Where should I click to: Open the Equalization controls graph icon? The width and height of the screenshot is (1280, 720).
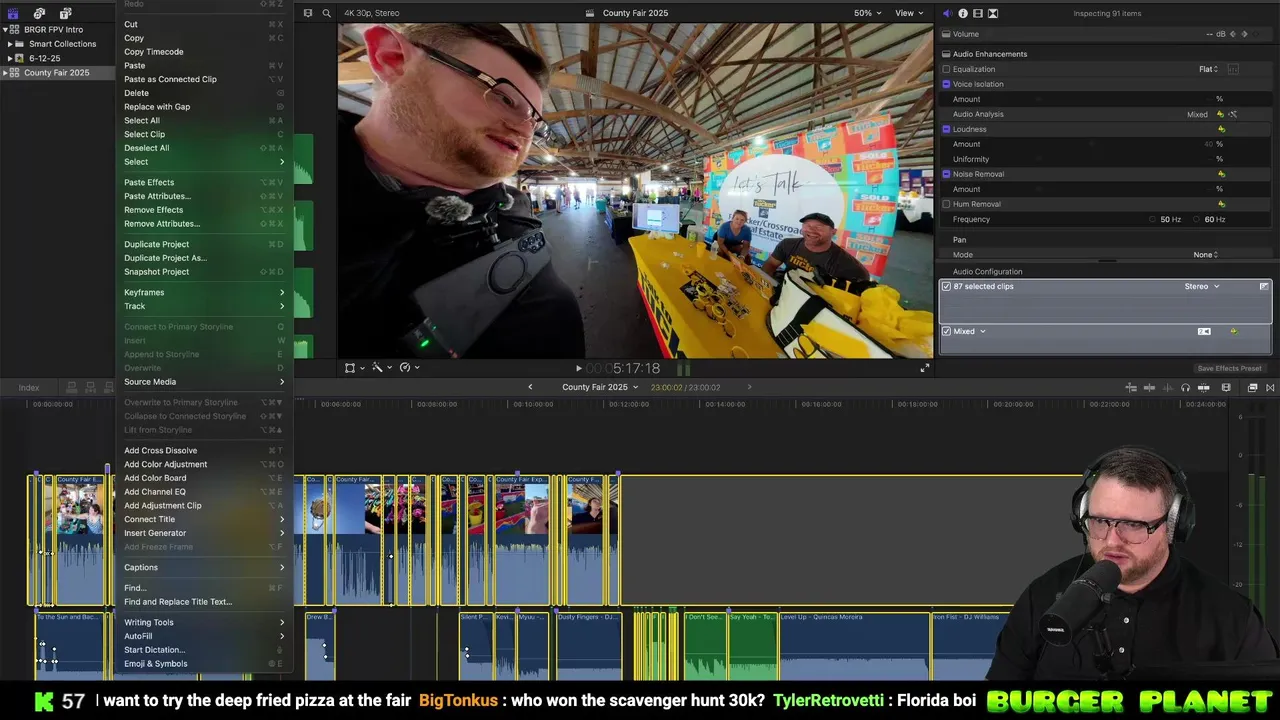1233,69
